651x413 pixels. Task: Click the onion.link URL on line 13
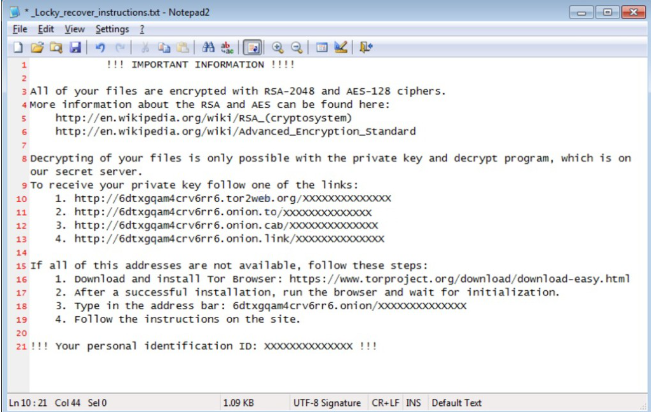229,239
